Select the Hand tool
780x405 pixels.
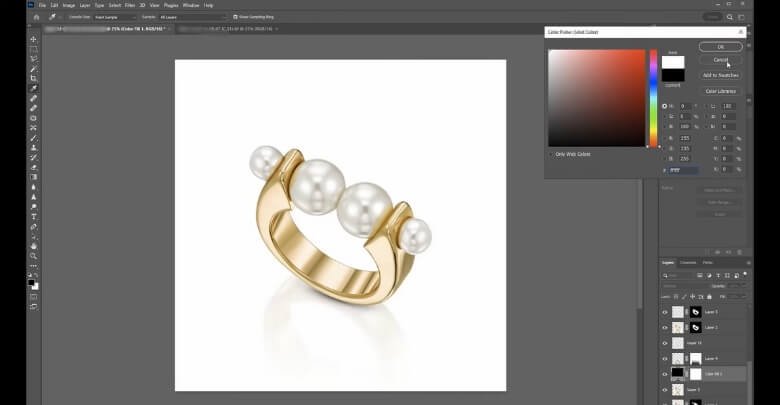click(33, 246)
